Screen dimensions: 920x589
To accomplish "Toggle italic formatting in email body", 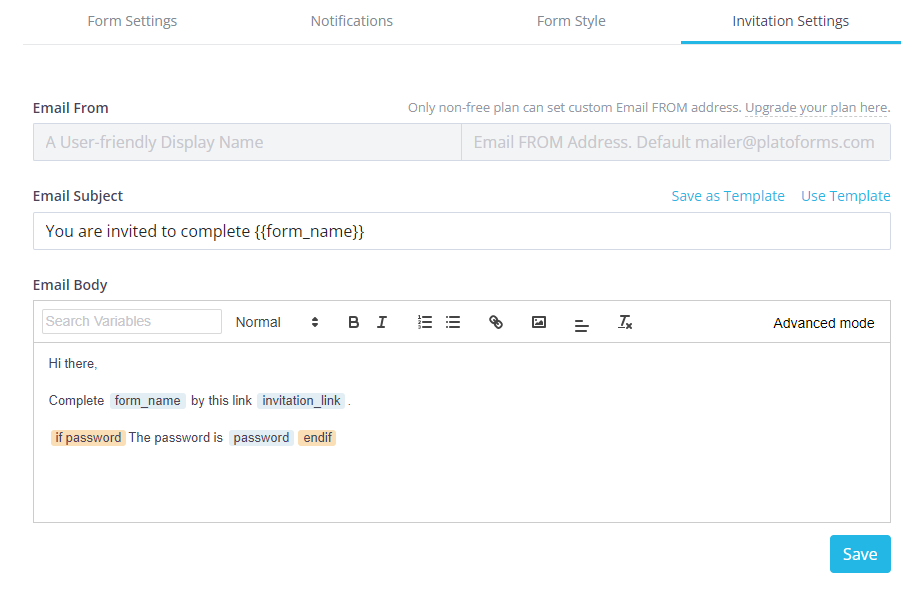I will tap(381, 322).
